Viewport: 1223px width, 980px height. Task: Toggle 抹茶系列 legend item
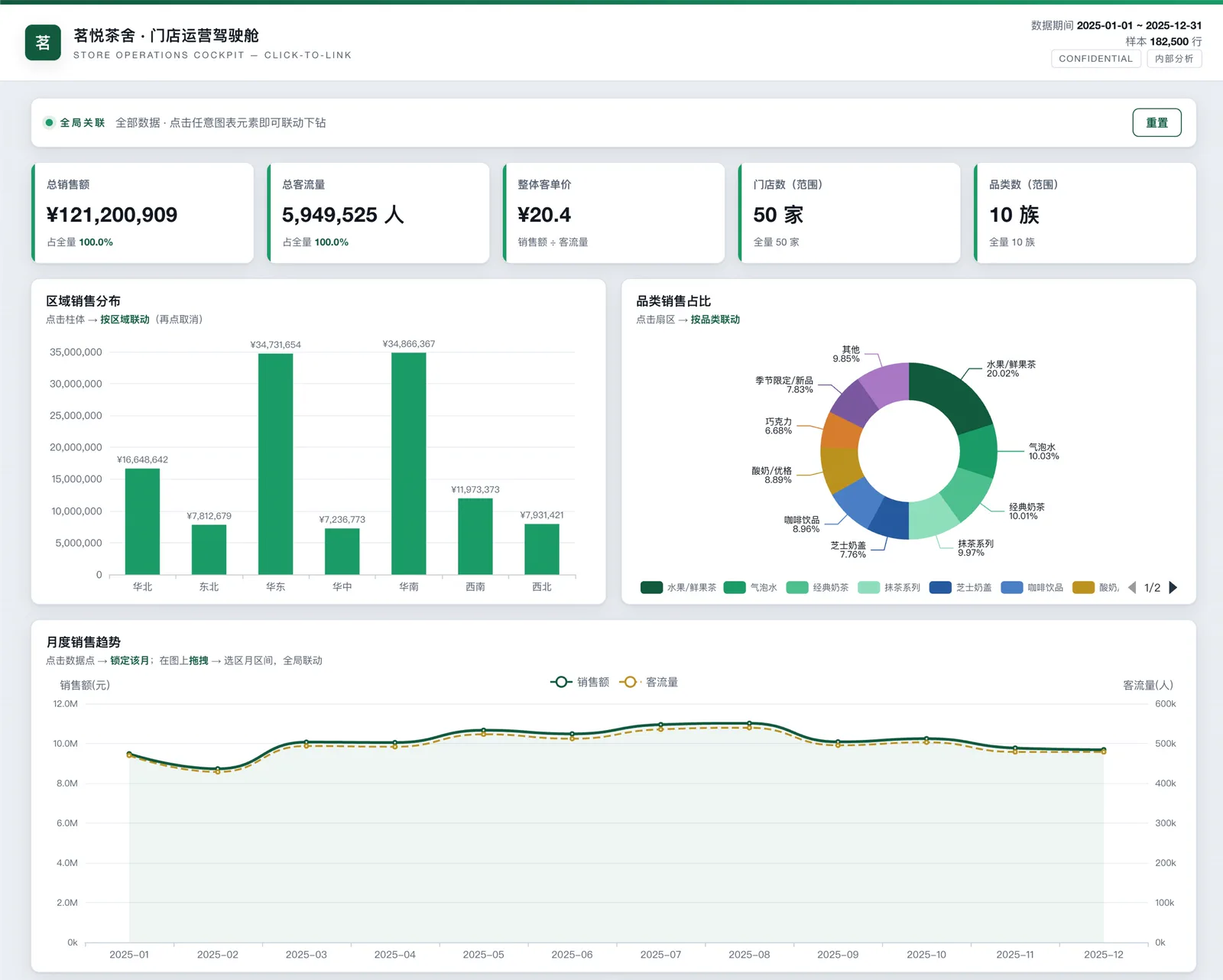tap(889, 587)
